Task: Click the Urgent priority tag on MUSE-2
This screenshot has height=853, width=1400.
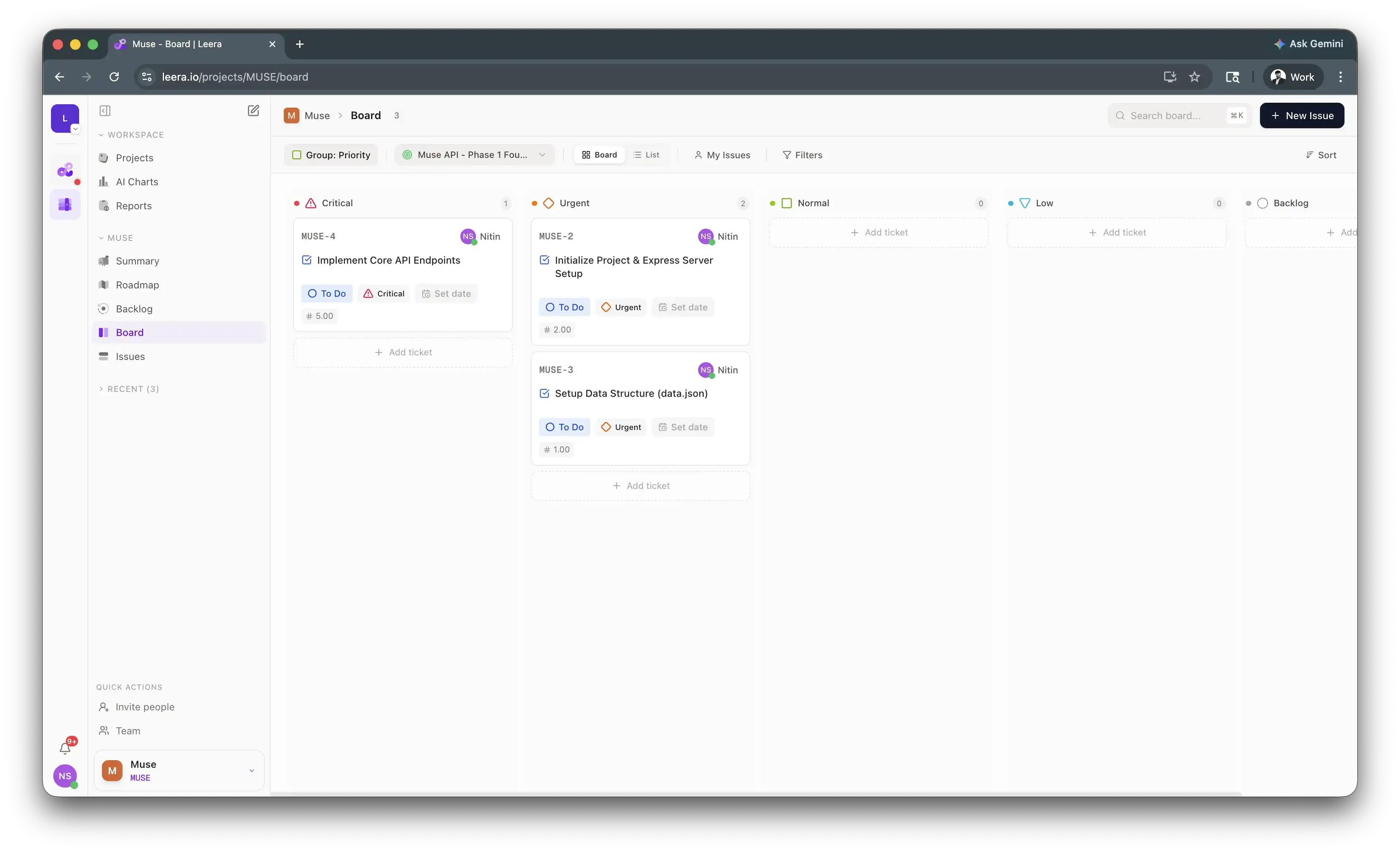Action: pyautogui.click(x=621, y=307)
